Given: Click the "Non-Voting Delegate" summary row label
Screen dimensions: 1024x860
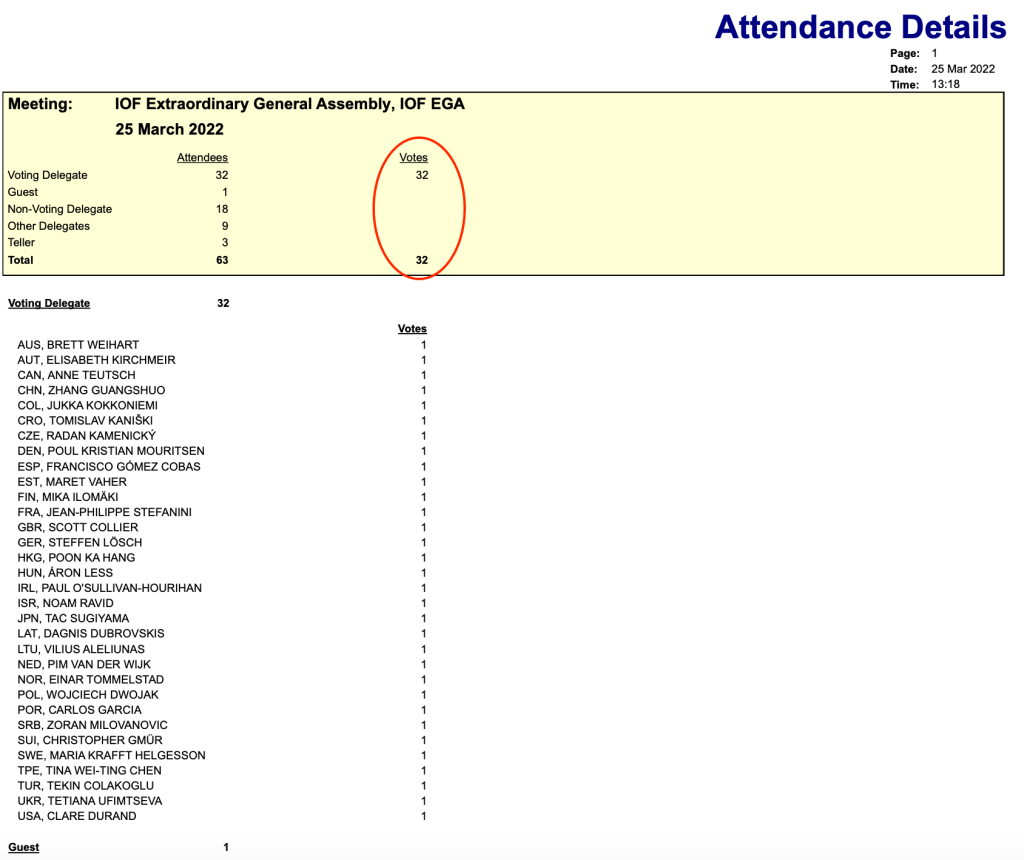Looking at the screenshot, I should point(60,209).
